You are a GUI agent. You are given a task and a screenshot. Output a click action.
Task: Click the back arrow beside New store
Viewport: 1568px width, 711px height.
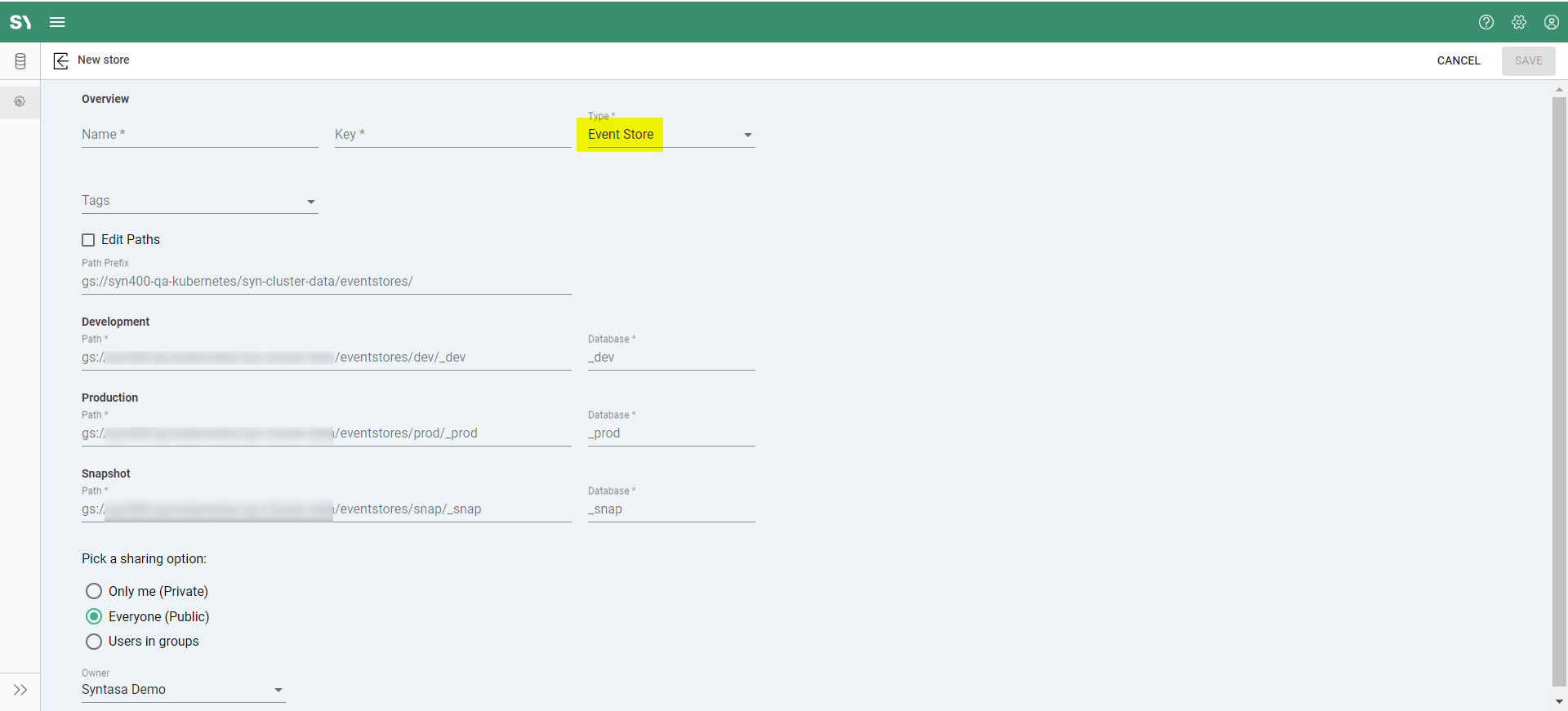click(61, 61)
